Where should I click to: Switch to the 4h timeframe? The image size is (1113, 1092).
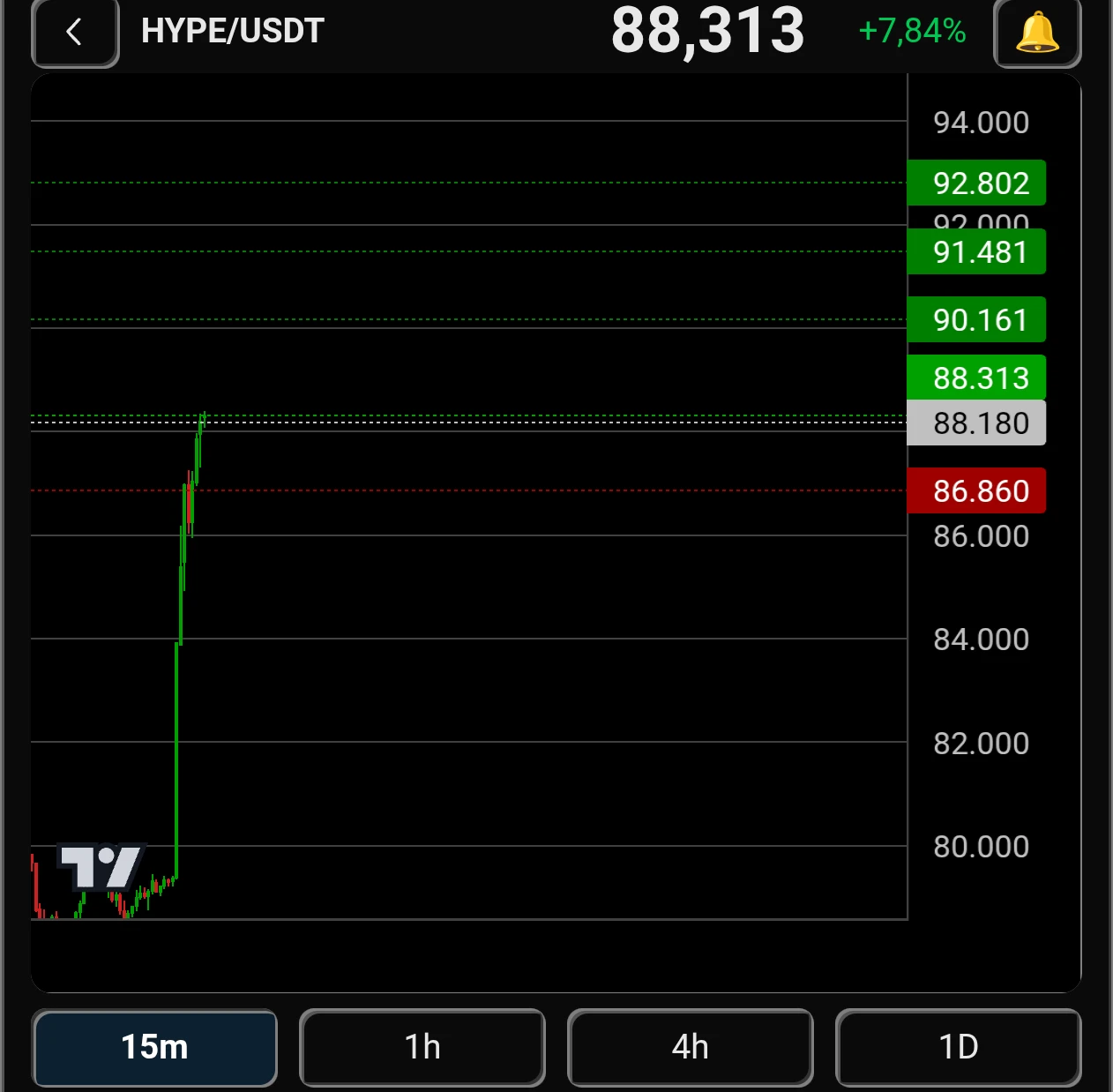pos(690,1047)
